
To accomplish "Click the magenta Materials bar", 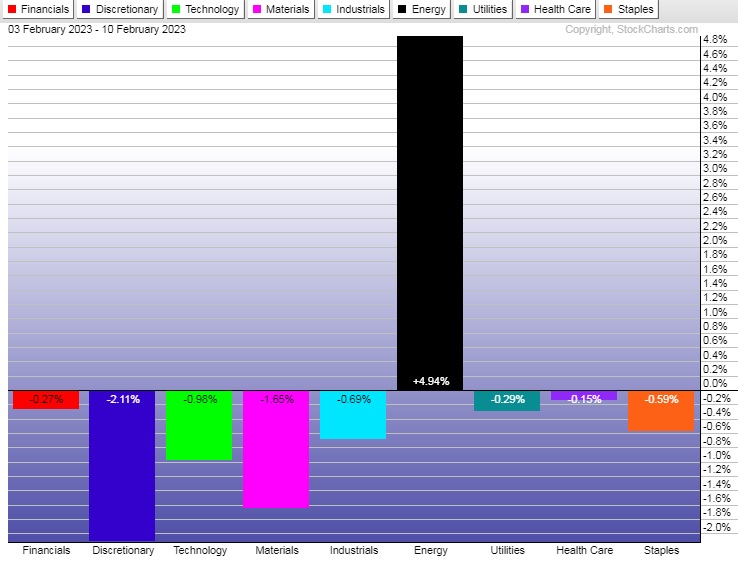I will coord(276,449).
